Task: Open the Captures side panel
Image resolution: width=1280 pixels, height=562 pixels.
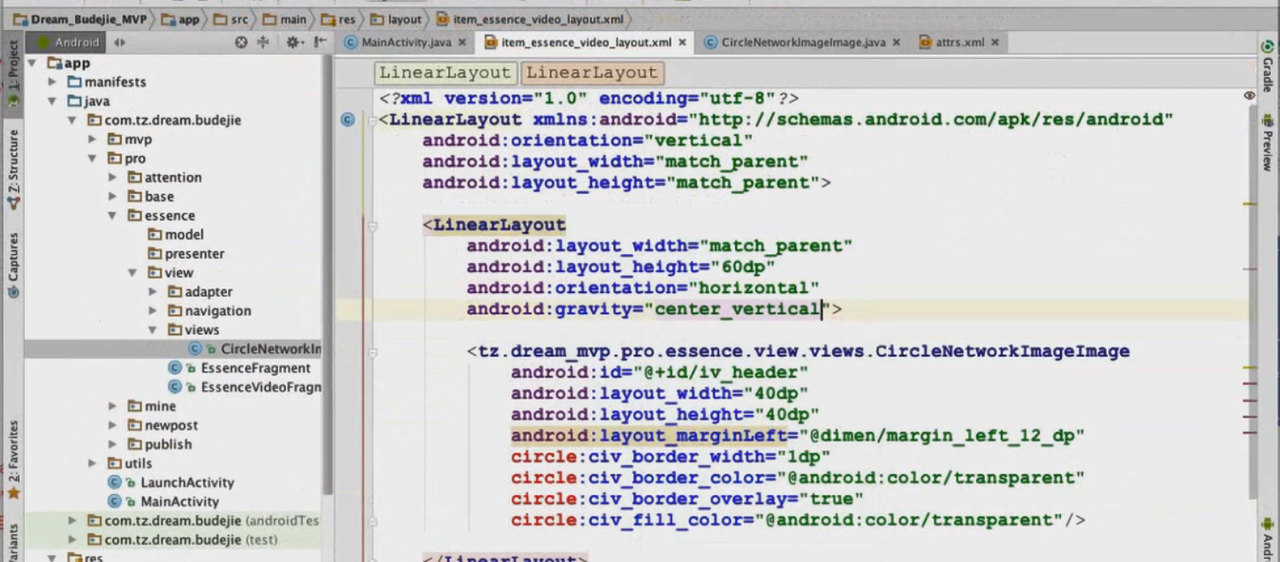Action: pos(13,265)
